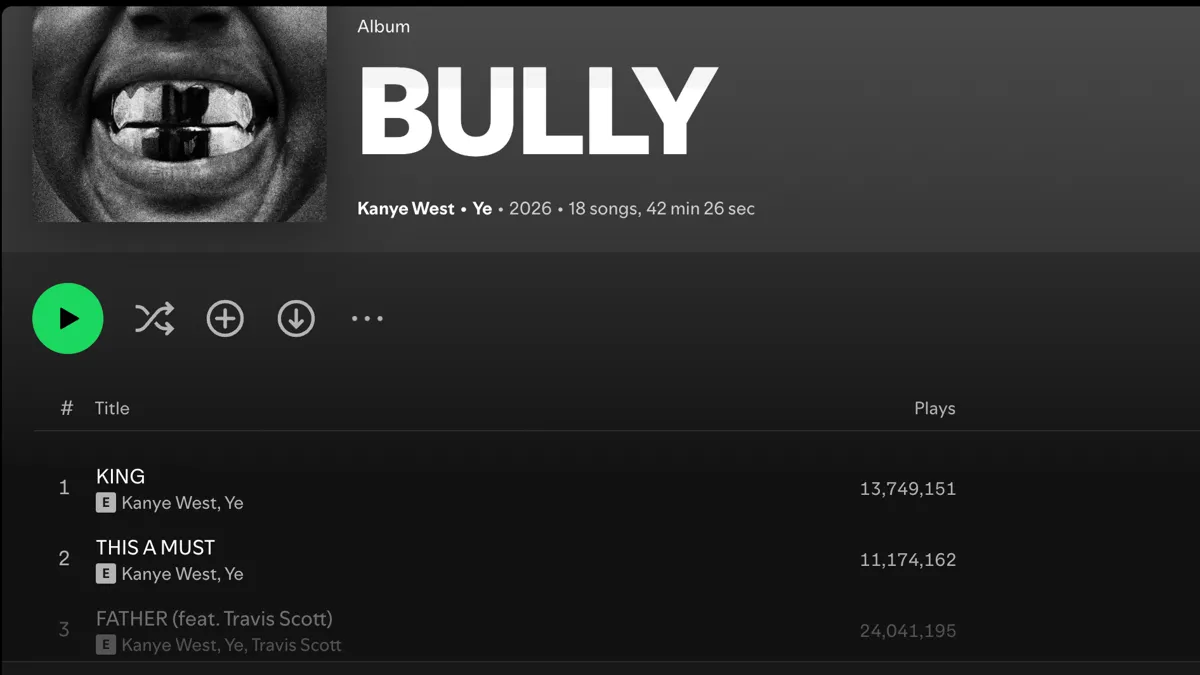The image size is (1200, 675).
Task: Select the THIS A MUST track
Action: pyautogui.click(x=155, y=547)
